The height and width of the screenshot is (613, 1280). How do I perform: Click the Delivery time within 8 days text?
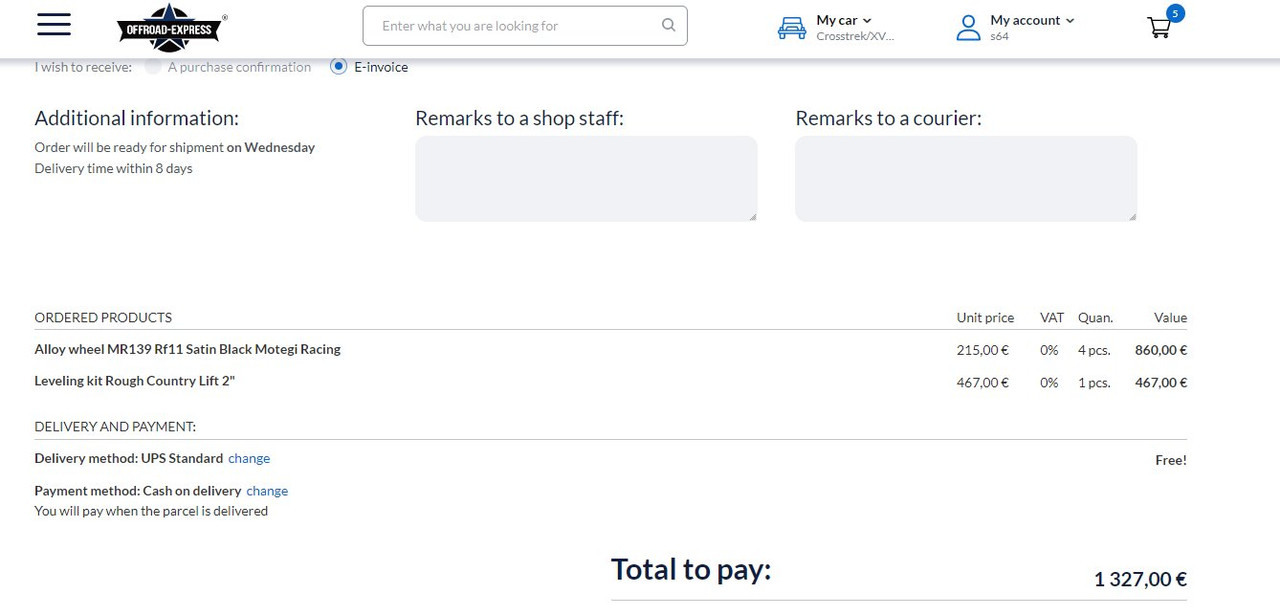(x=113, y=168)
